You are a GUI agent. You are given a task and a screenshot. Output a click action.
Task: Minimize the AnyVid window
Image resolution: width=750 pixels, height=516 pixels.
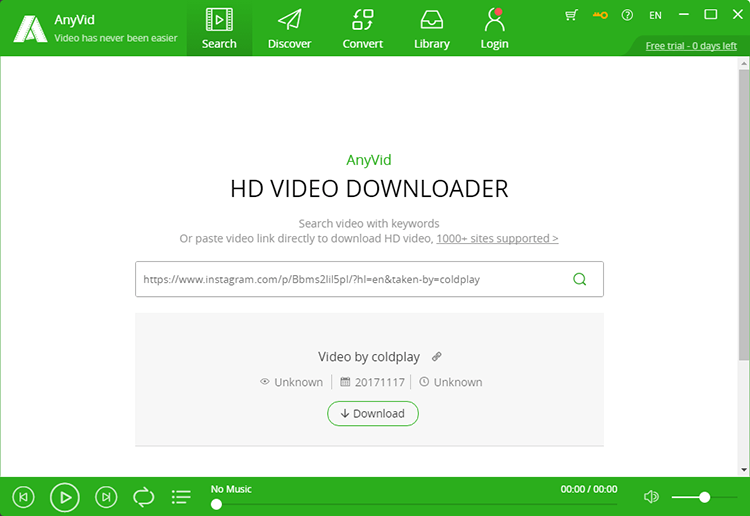[684, 15]
